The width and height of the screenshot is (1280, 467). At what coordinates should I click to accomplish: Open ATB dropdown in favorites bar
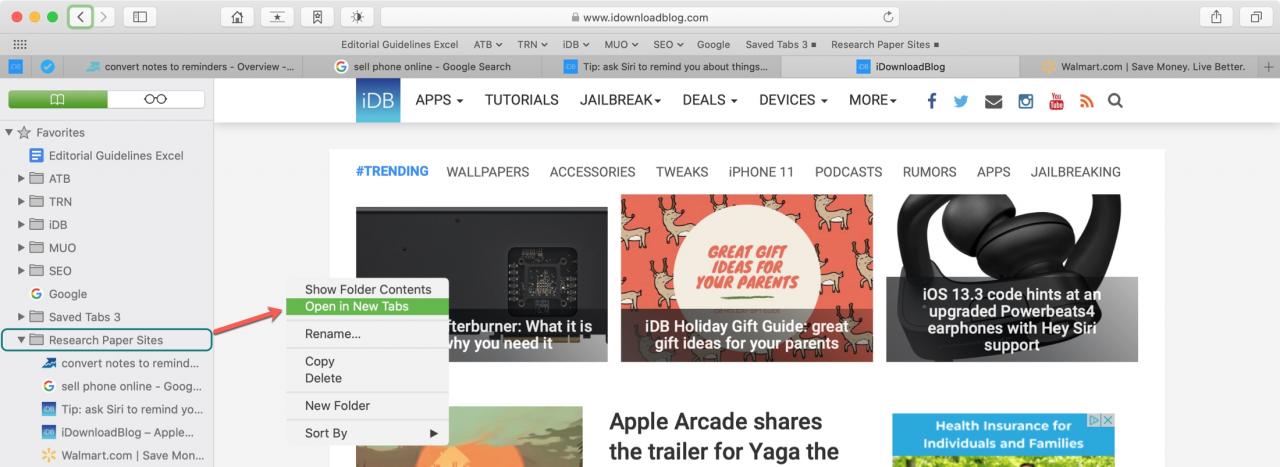click(488, 45)
